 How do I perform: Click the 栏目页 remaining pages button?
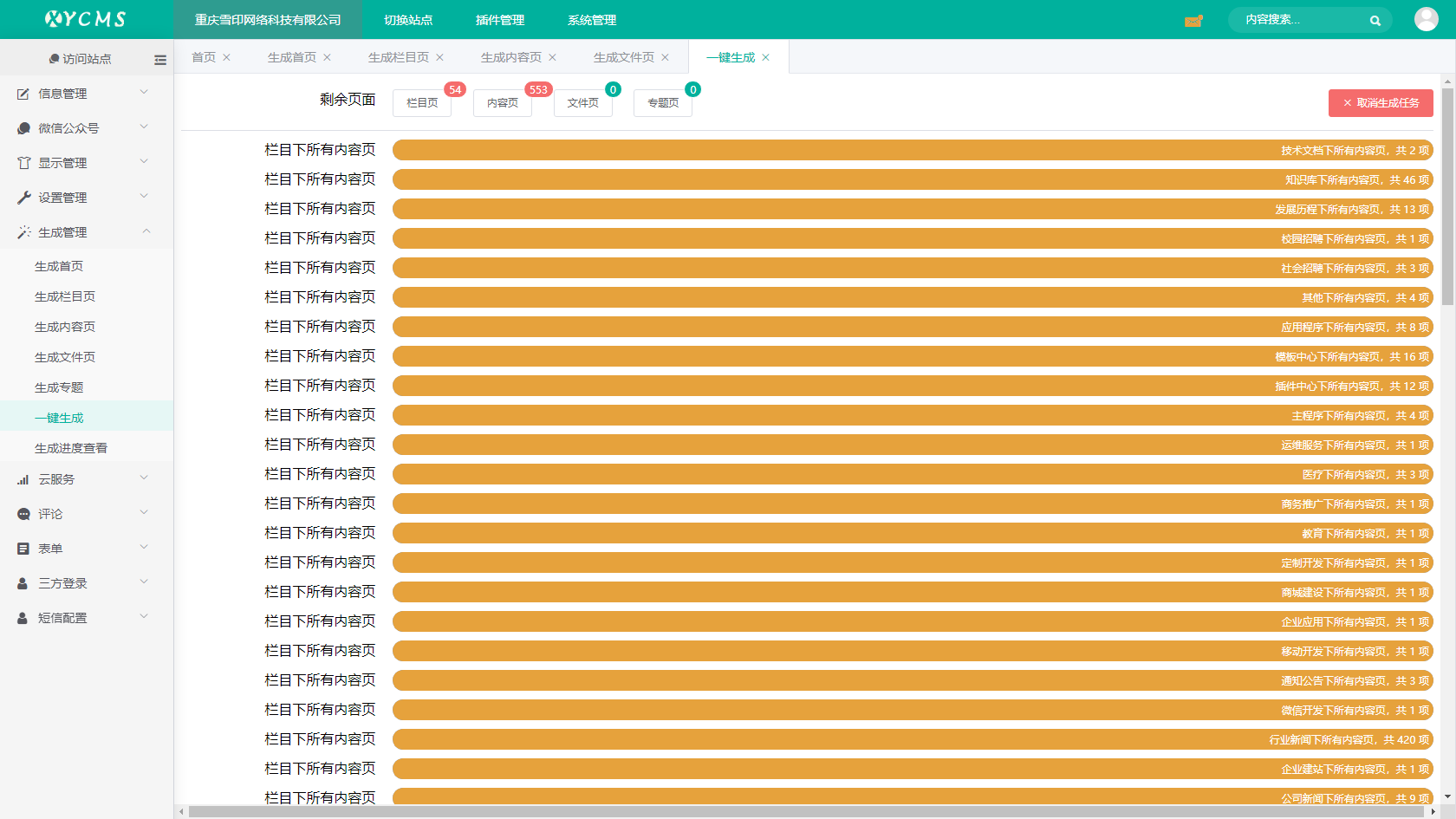click(422, 103)
